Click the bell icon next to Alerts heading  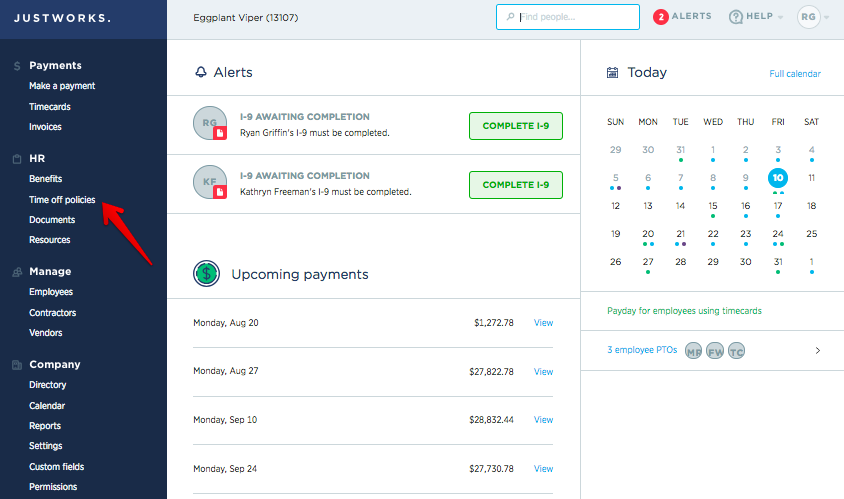coord(201,72)
